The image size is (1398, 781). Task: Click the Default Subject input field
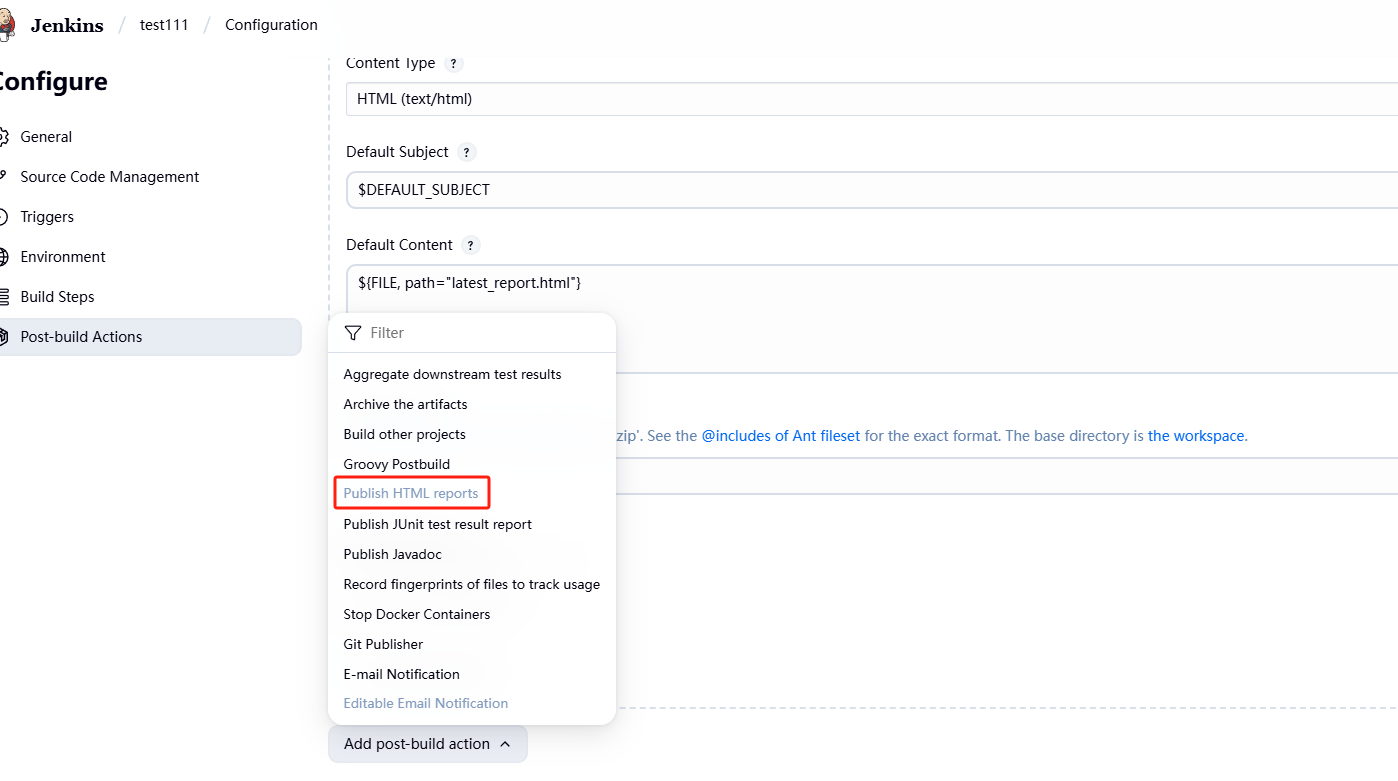(x=872, y=190)
